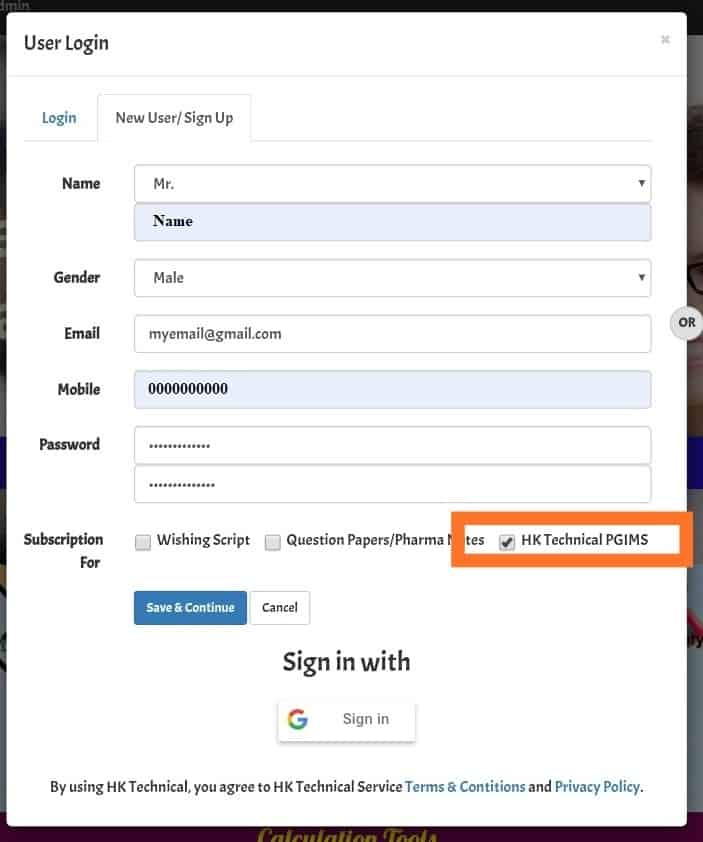Click the Save & Continue button
The height and width of the screenshot is (842, 703).
point(190,607)
